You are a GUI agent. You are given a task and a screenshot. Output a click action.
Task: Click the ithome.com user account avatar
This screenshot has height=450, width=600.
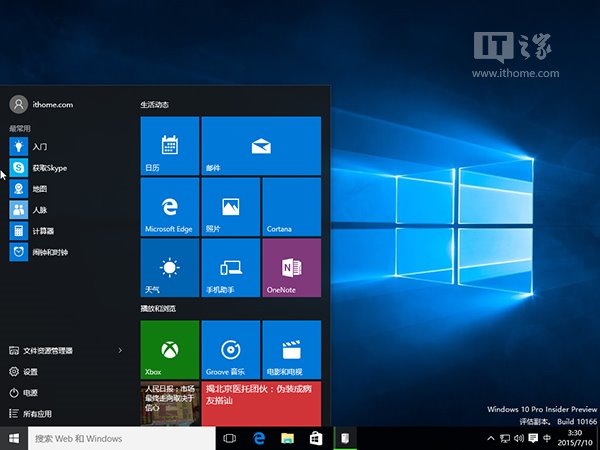pyautogui.click(x=18, y=104)
